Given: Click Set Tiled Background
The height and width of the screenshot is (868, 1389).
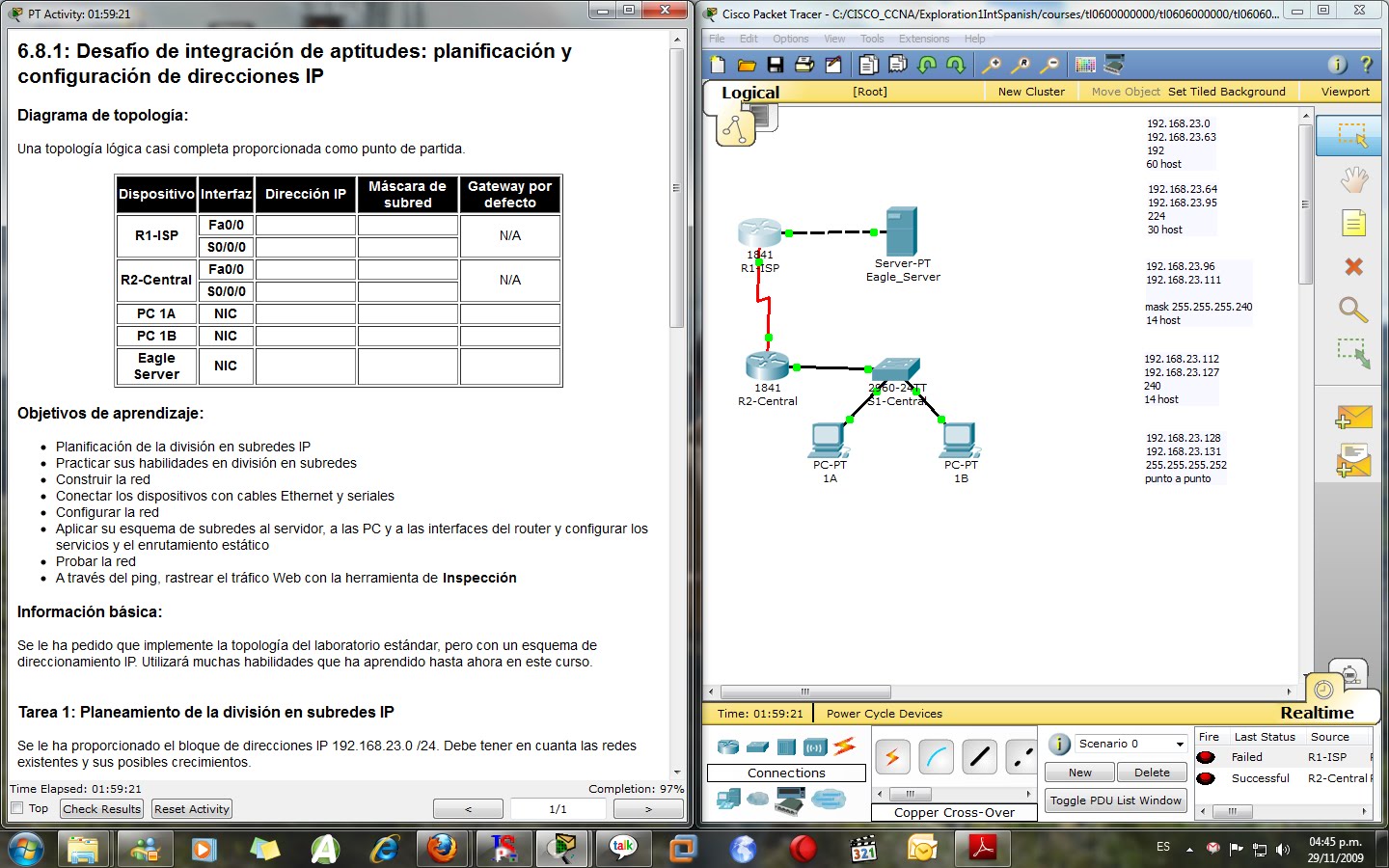Looking at the screenshot, I should (x=1227, y=92).
